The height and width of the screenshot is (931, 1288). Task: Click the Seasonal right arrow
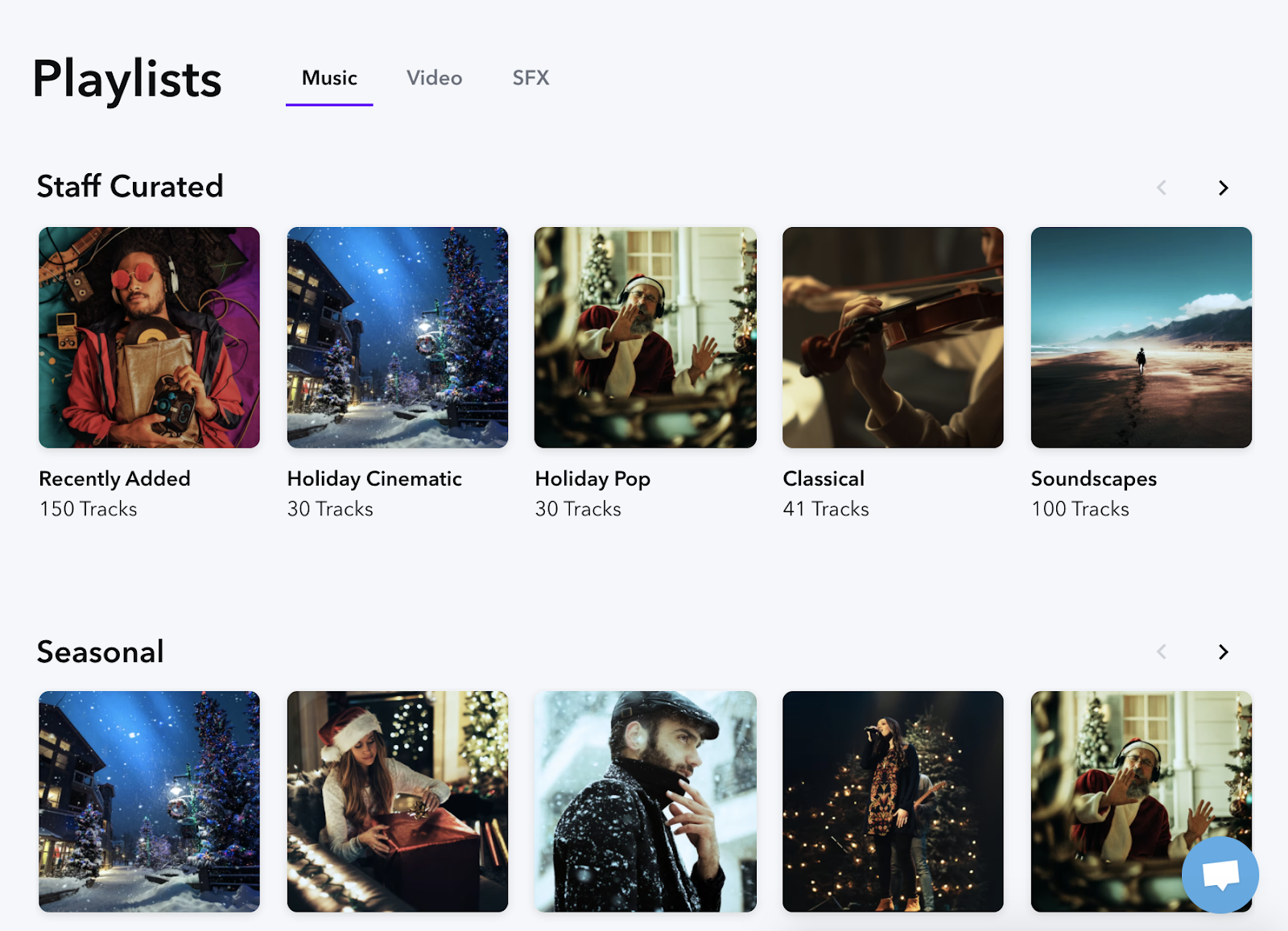pyautogui.click(x=1223, y=652)
